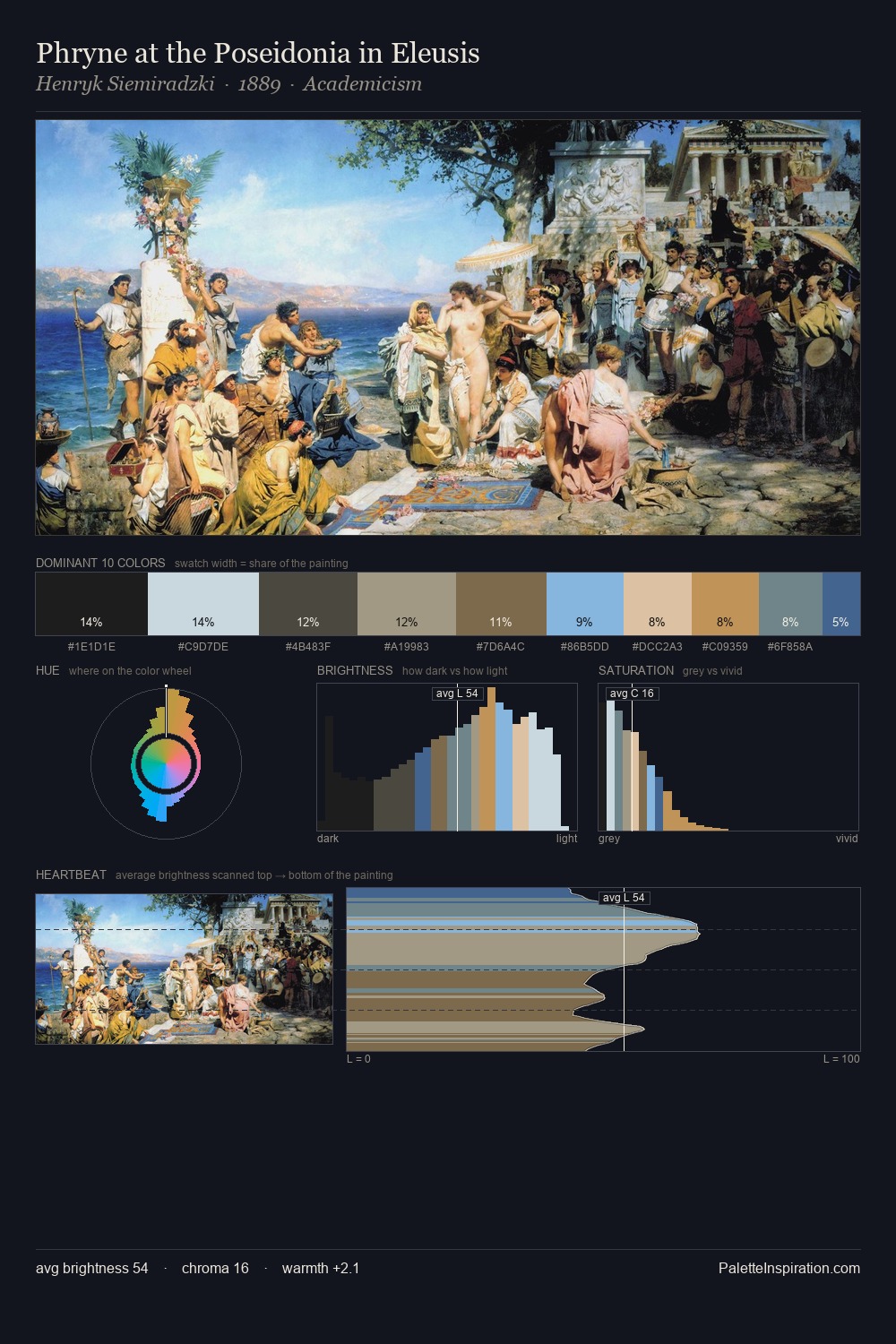
Task: Click the style label Academicism
Action: click(362, 84)
